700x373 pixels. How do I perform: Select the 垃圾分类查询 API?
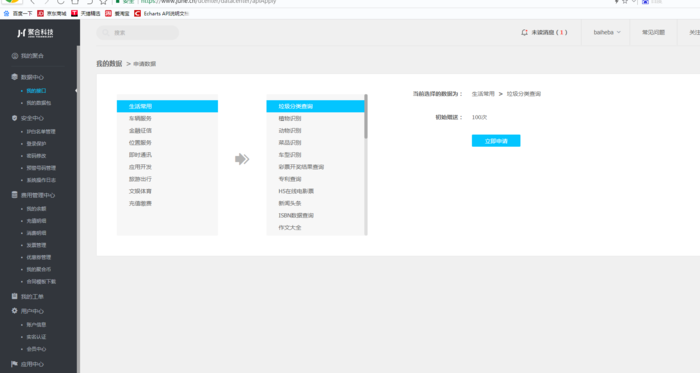point(315,106)
